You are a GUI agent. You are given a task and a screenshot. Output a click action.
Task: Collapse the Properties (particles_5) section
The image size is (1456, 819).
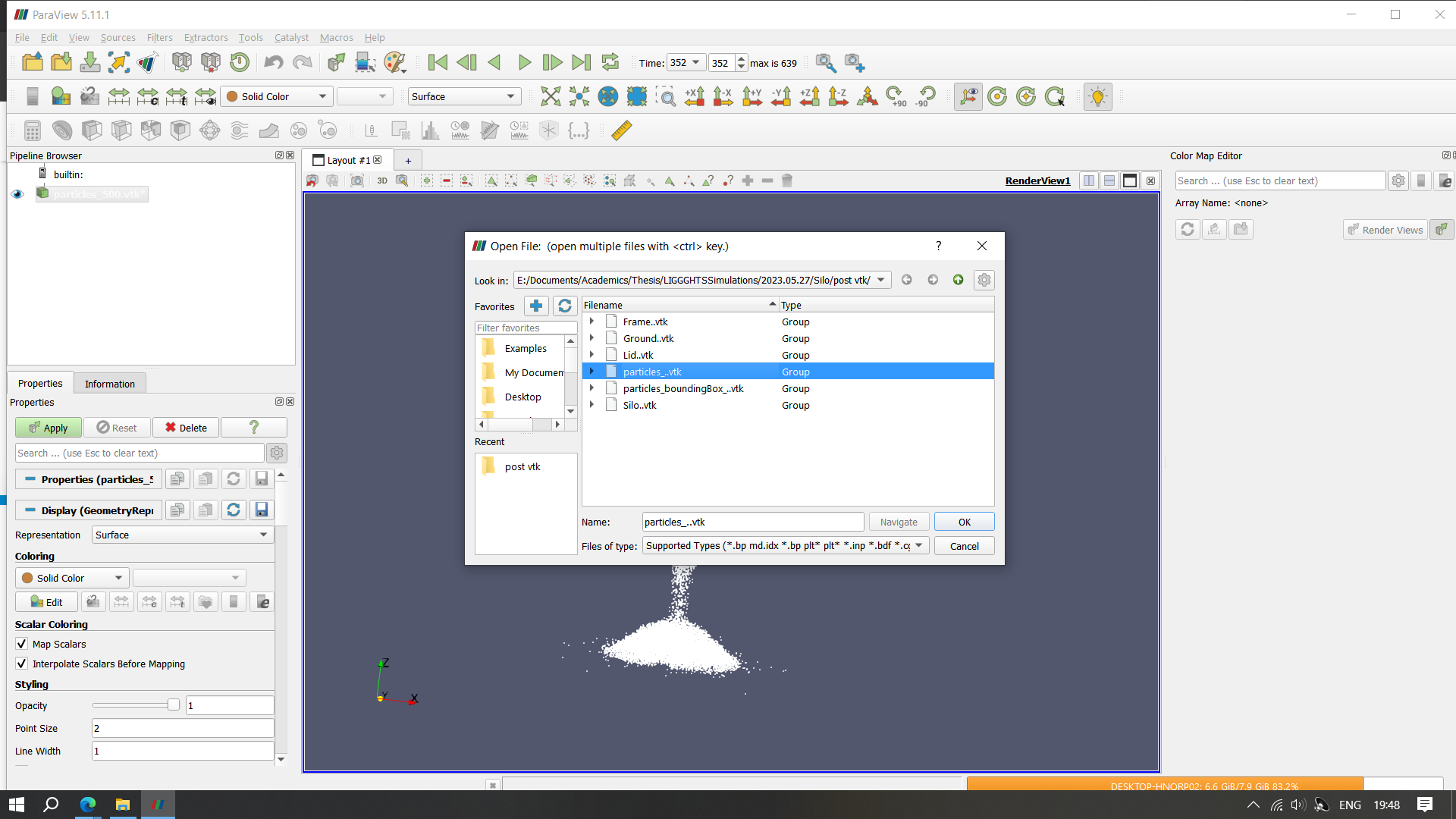[x=30, y=479]
